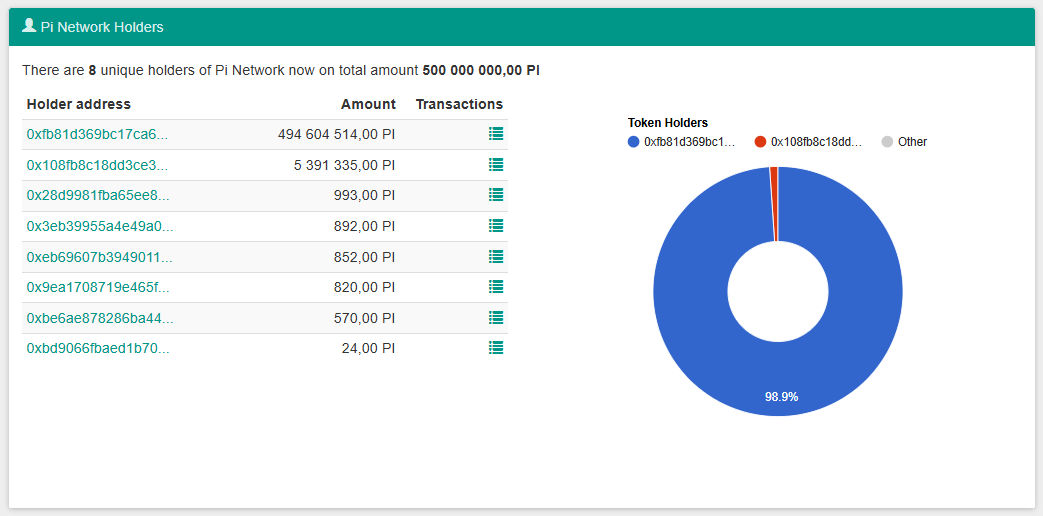Open transactions list for 0x3eb39955a4e49a0 holder
Image resolution: width=1043 pixels, height=516 pixels.
(496, 225)
